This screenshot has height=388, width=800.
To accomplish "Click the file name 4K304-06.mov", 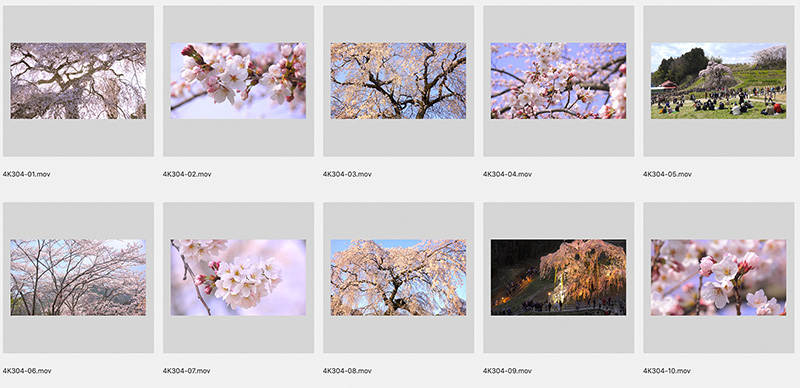I will click(27, 371).
